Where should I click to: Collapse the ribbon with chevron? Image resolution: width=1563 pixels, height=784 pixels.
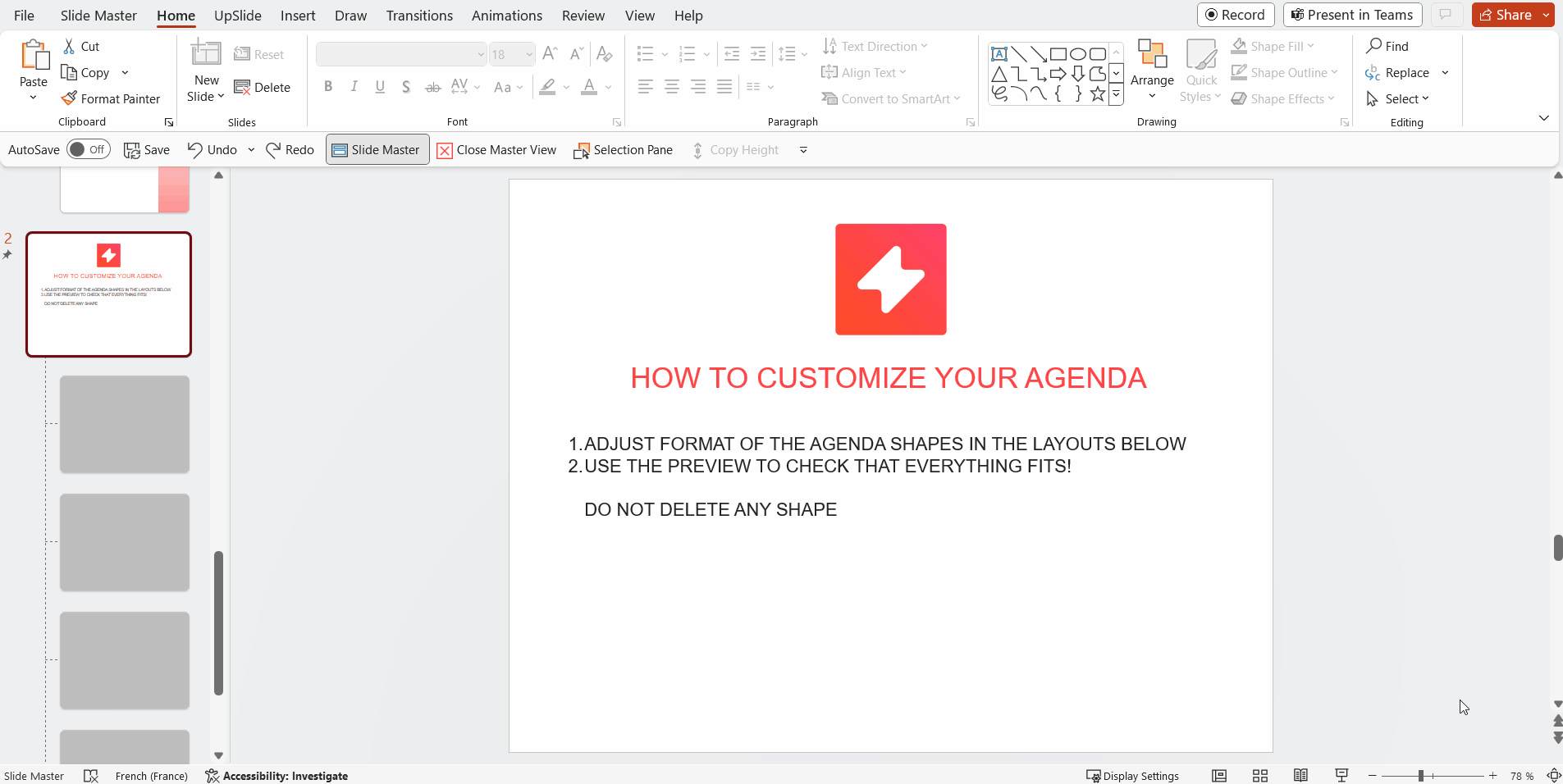(1544, 118)
